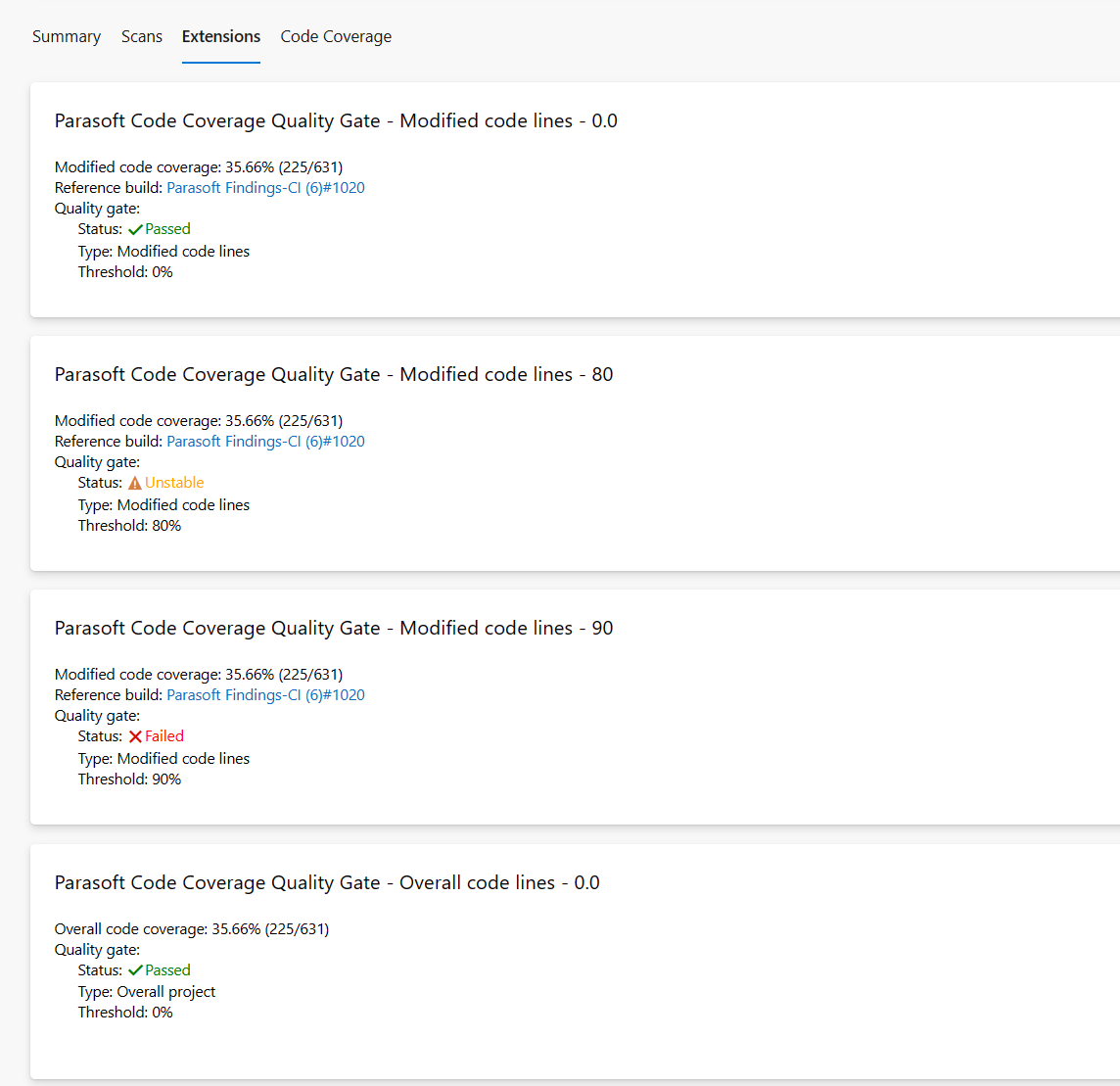
Task: Open the Code Coverage tab
Action: coord(336,36)
